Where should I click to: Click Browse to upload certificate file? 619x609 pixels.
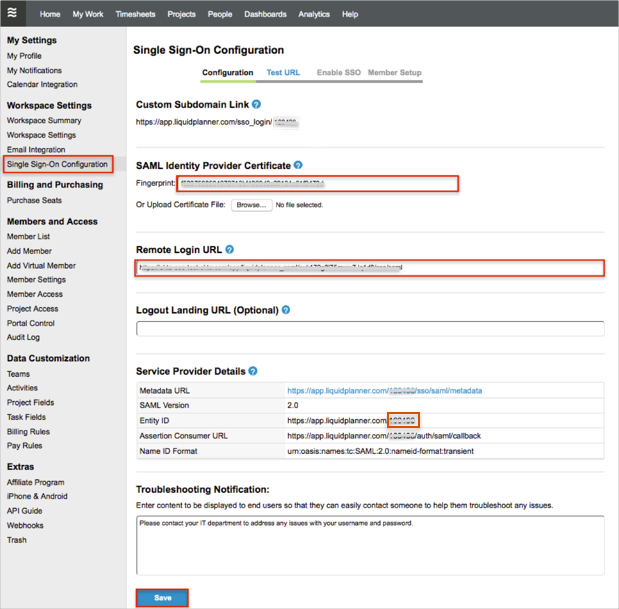pos(251,205)
